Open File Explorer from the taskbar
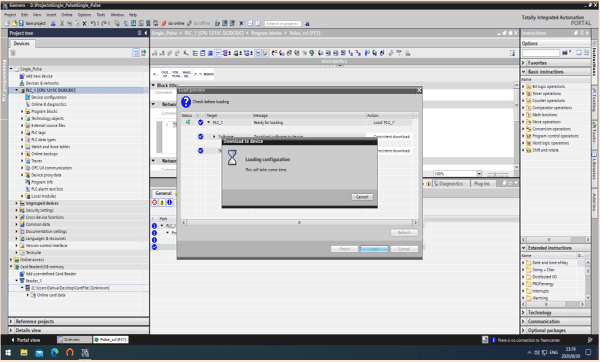 (x=24, y=352)
